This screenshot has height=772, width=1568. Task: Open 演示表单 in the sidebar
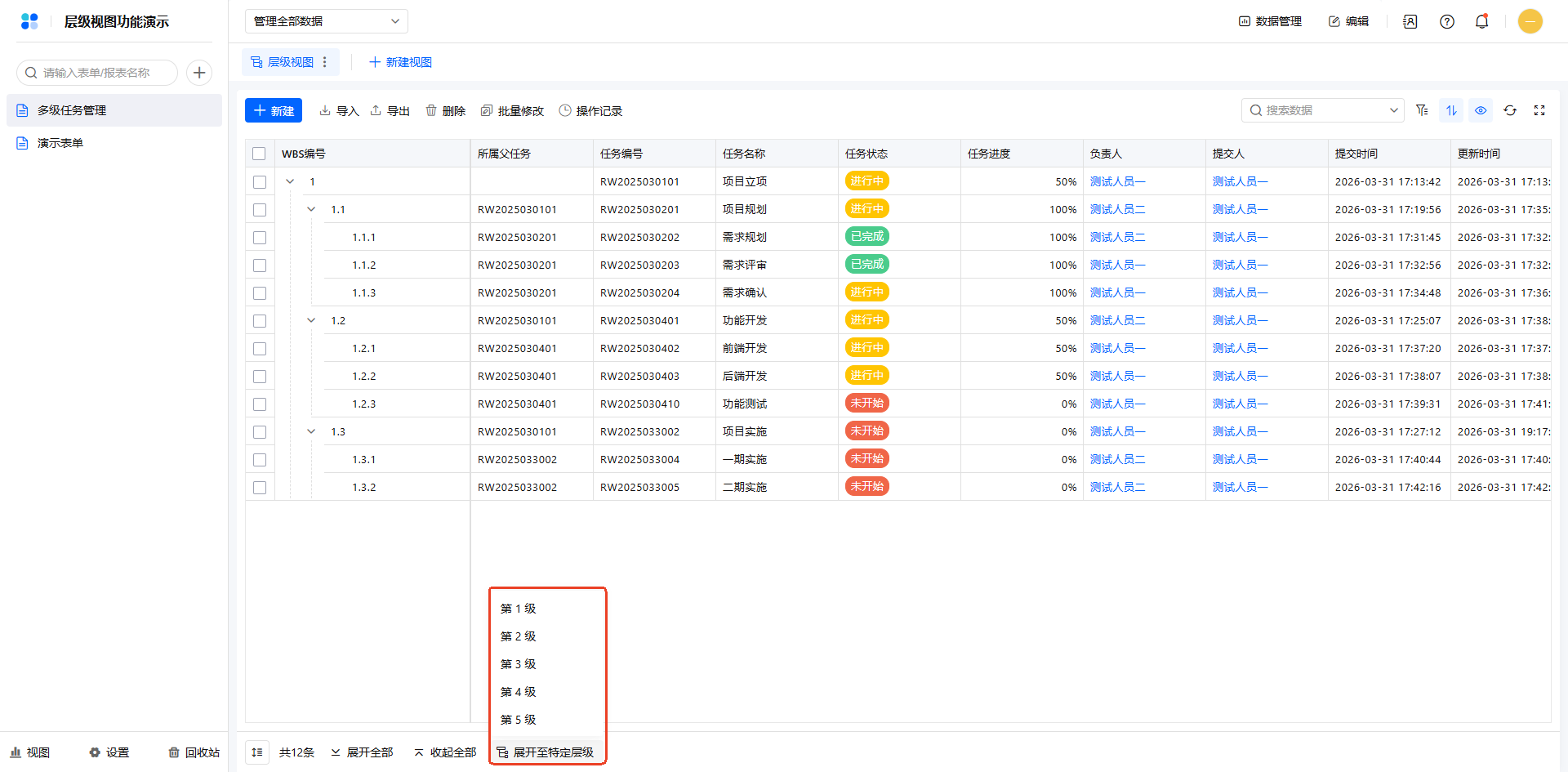(x=60, y=143)
